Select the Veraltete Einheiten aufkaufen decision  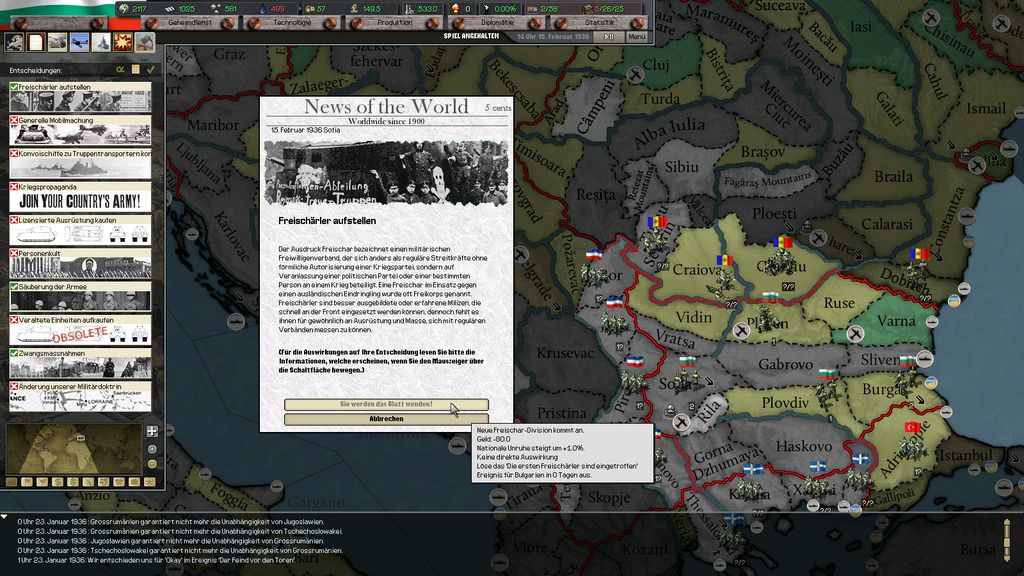[80, 330]
